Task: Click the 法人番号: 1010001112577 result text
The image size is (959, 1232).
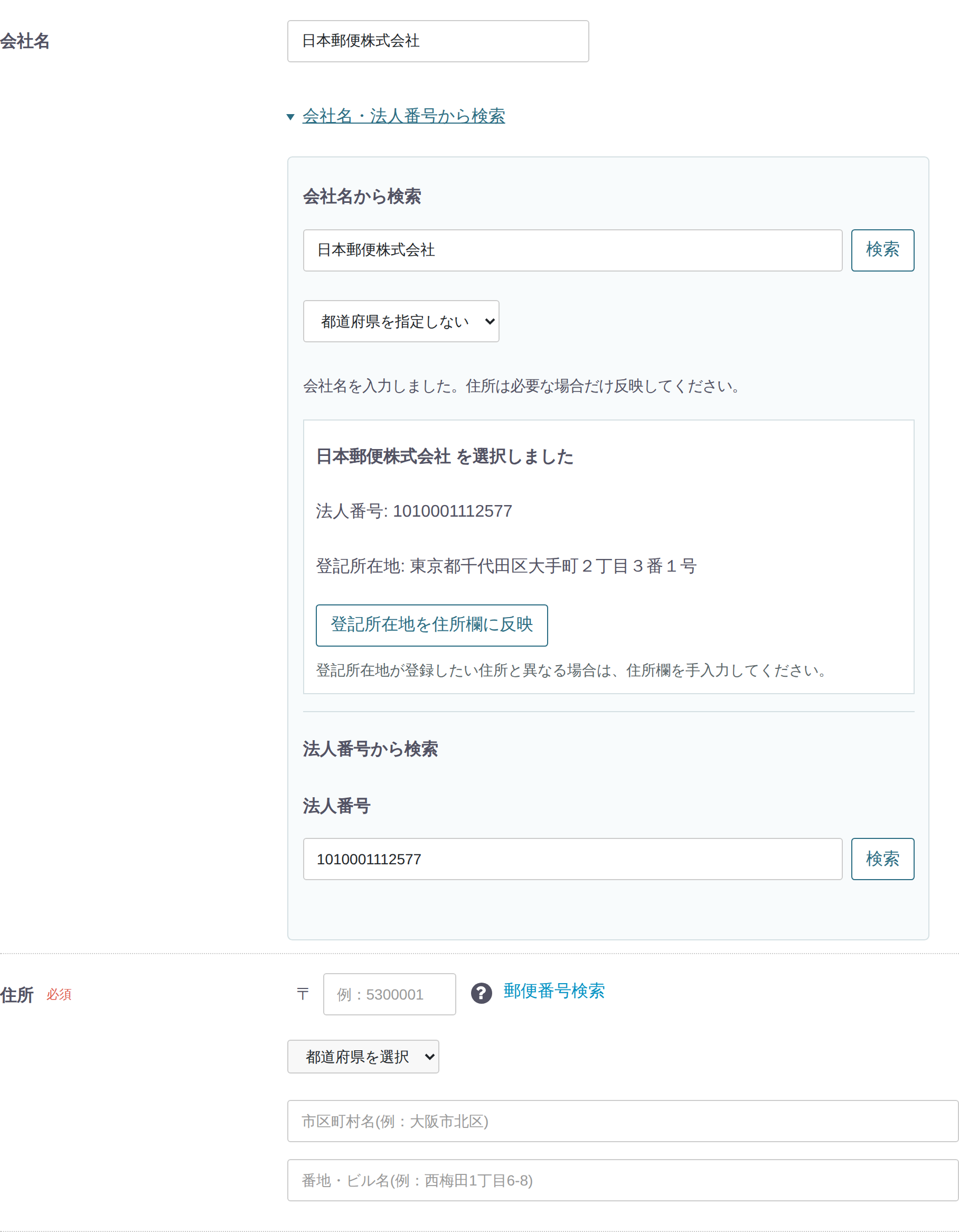Action: coord(414,511)
